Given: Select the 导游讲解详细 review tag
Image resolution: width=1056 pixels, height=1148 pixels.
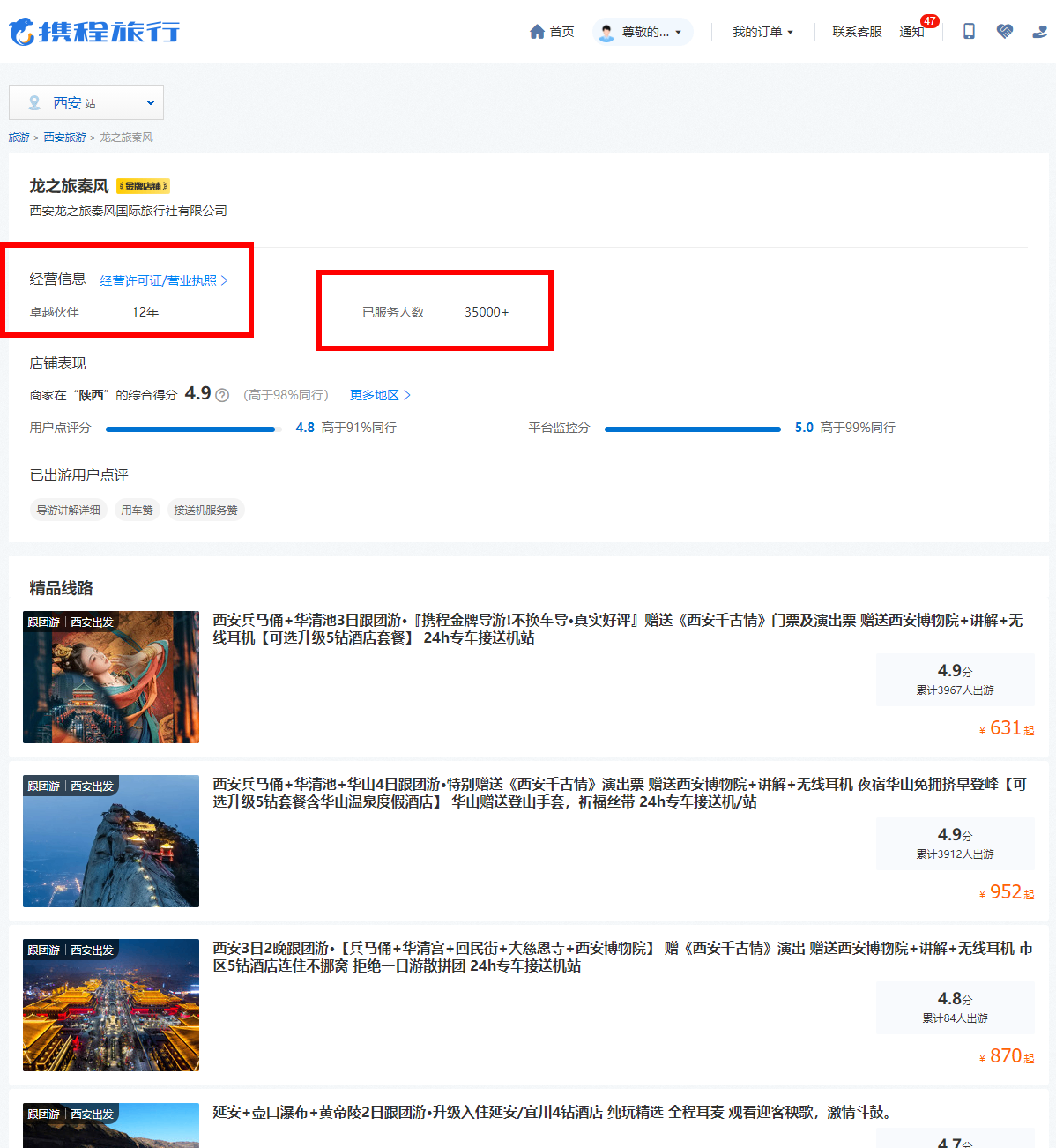Looking at the screenshot, I should click(68, 510).
